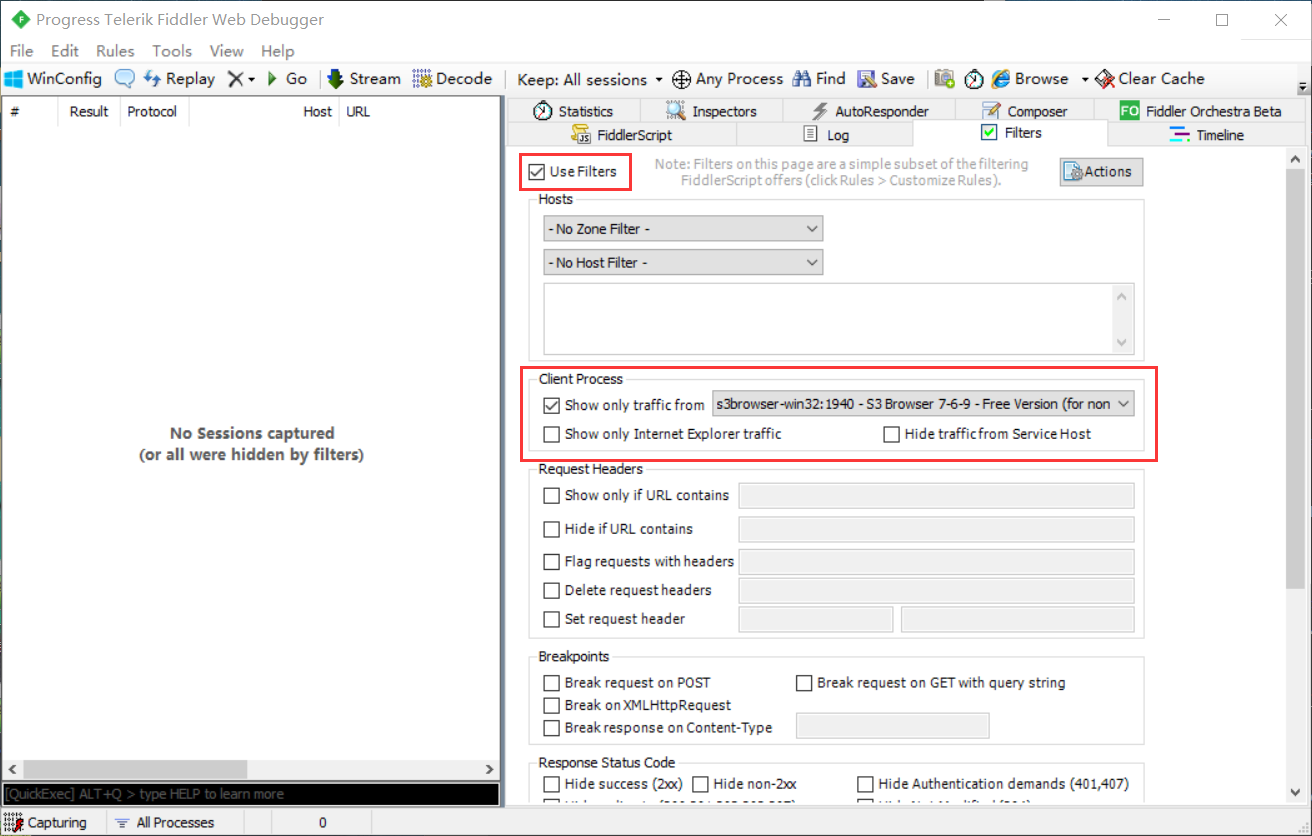Enable Flag requests with headers

(x=551, y=562)
